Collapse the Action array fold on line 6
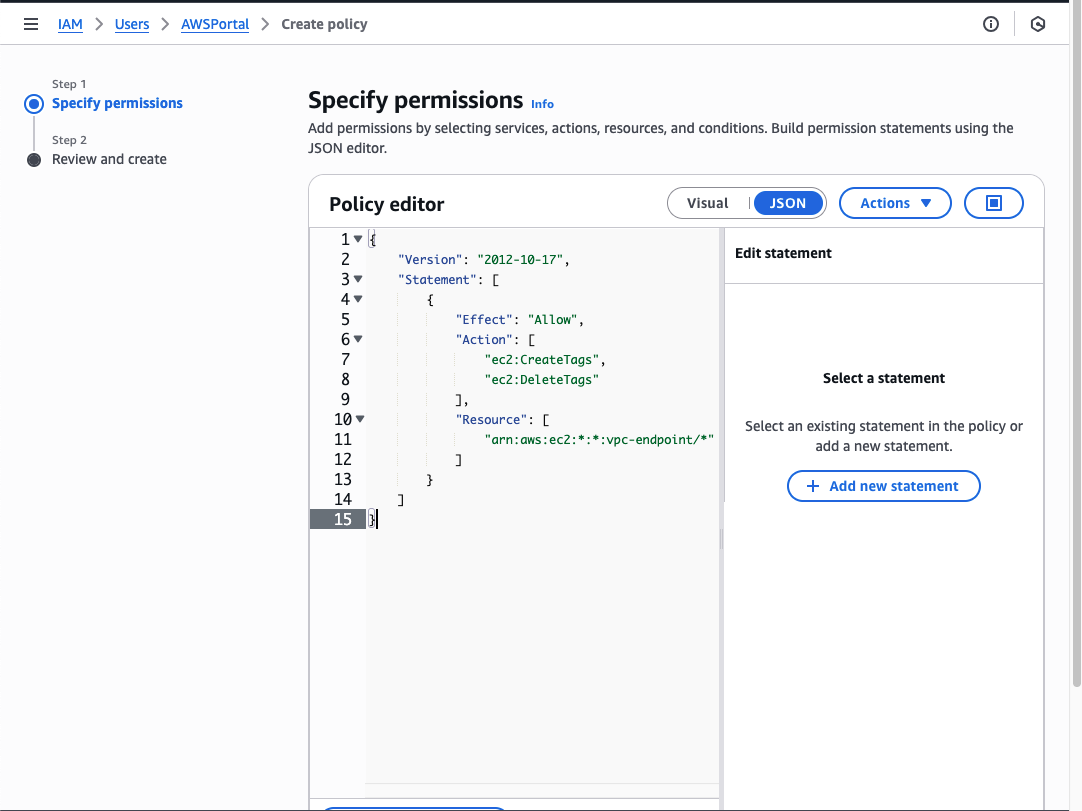1082x811 pixels. tap(358, 340)
